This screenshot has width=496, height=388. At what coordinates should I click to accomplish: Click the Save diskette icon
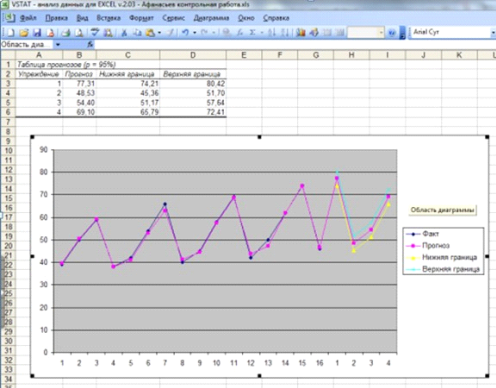pos(37,33)
